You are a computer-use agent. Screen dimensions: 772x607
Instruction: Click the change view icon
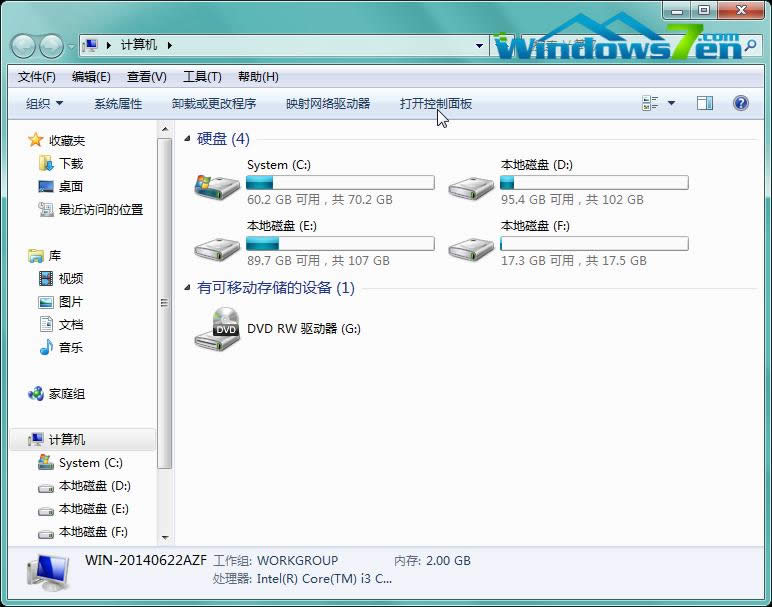650,103
